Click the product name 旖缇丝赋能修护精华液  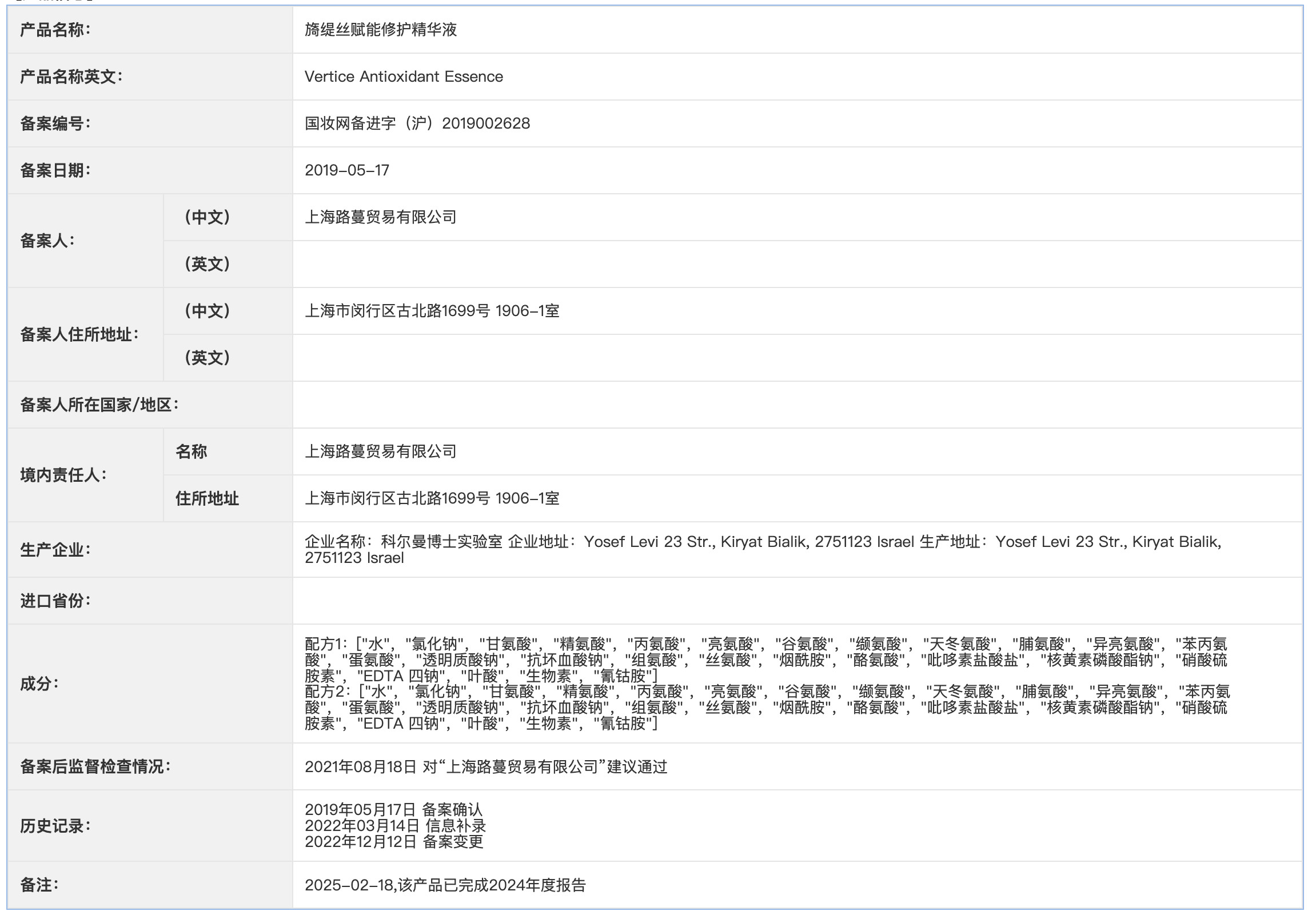[x=381, y=30]
